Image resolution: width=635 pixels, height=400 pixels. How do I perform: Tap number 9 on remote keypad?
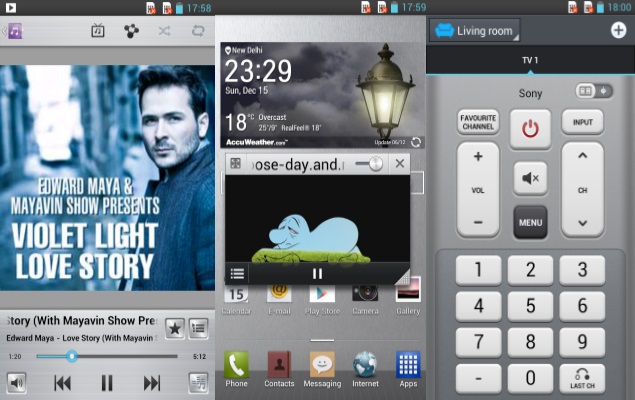pos(582,342)
